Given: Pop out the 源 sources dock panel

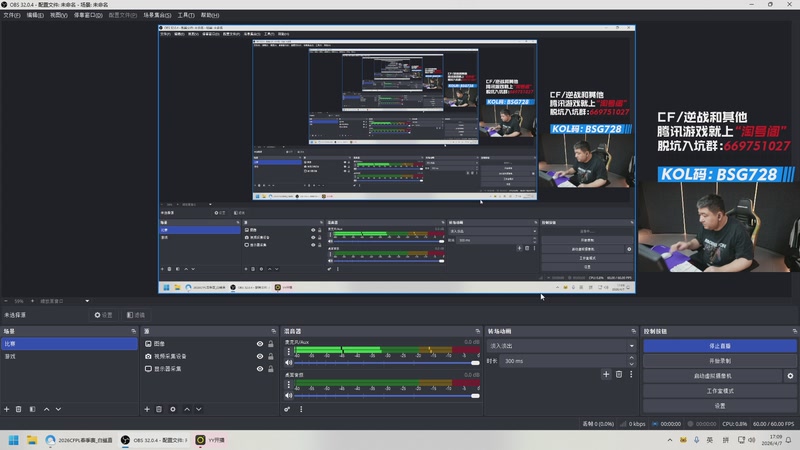Looking at the screenshot, I should point(273,331).
